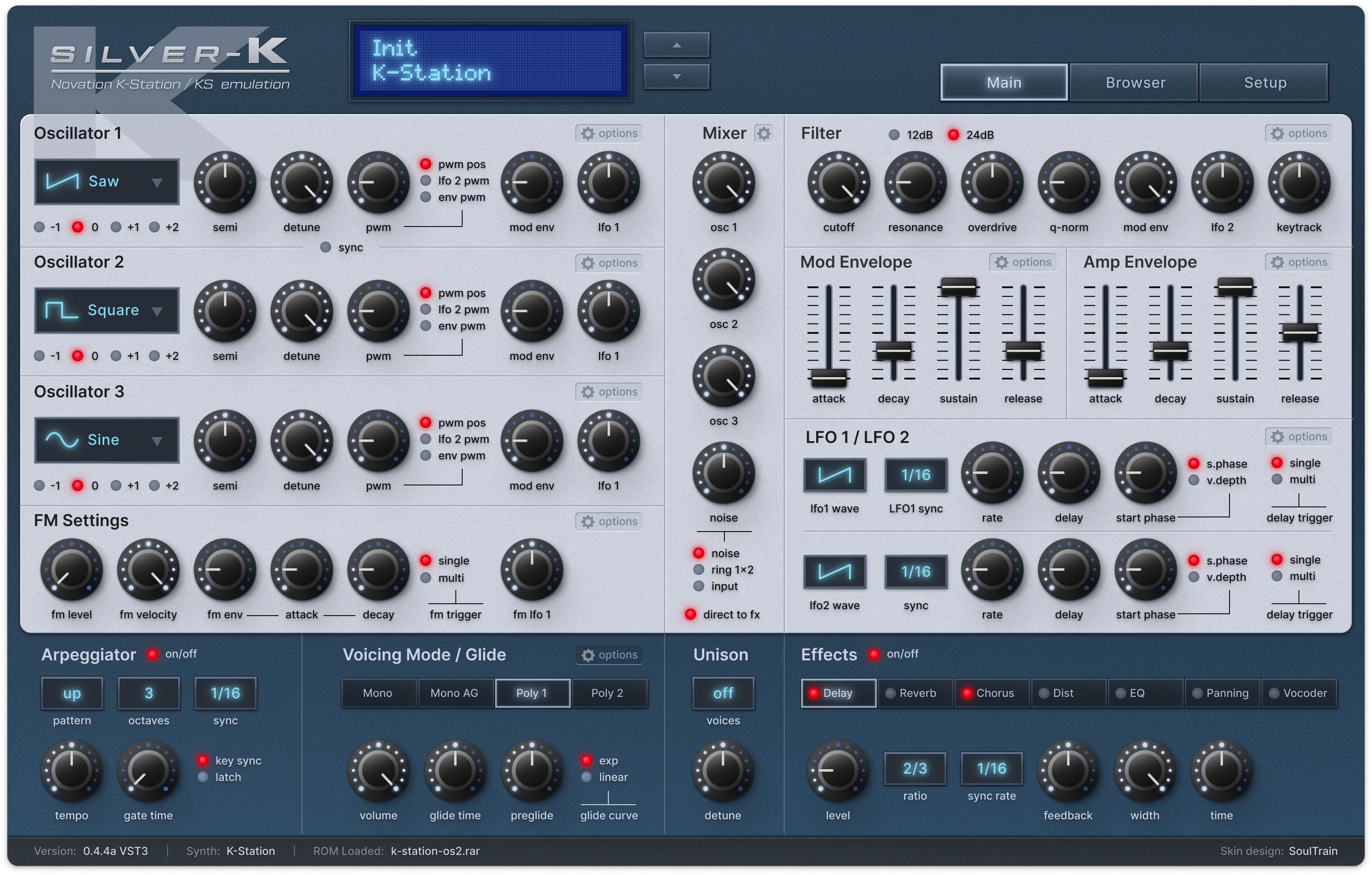
Task: Select Mono AG voicing mode
Action: pyautogui.click(x=455, y=693)
